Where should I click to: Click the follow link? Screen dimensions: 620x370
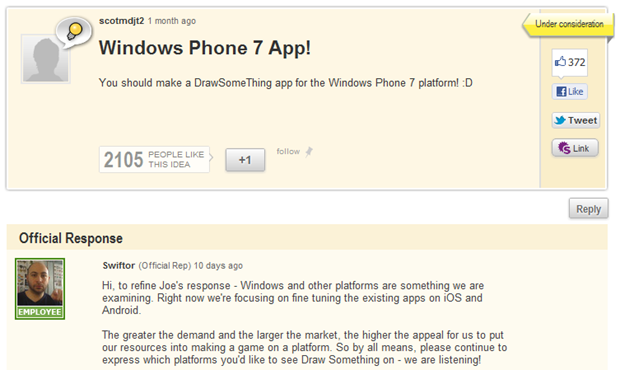pos(288,151)
